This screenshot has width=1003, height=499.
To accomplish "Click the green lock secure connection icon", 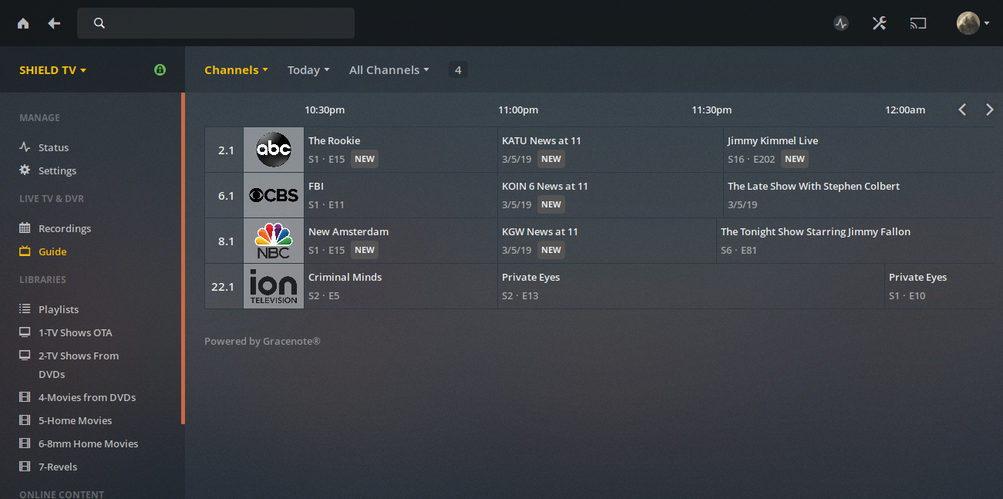I will point(160,70).
